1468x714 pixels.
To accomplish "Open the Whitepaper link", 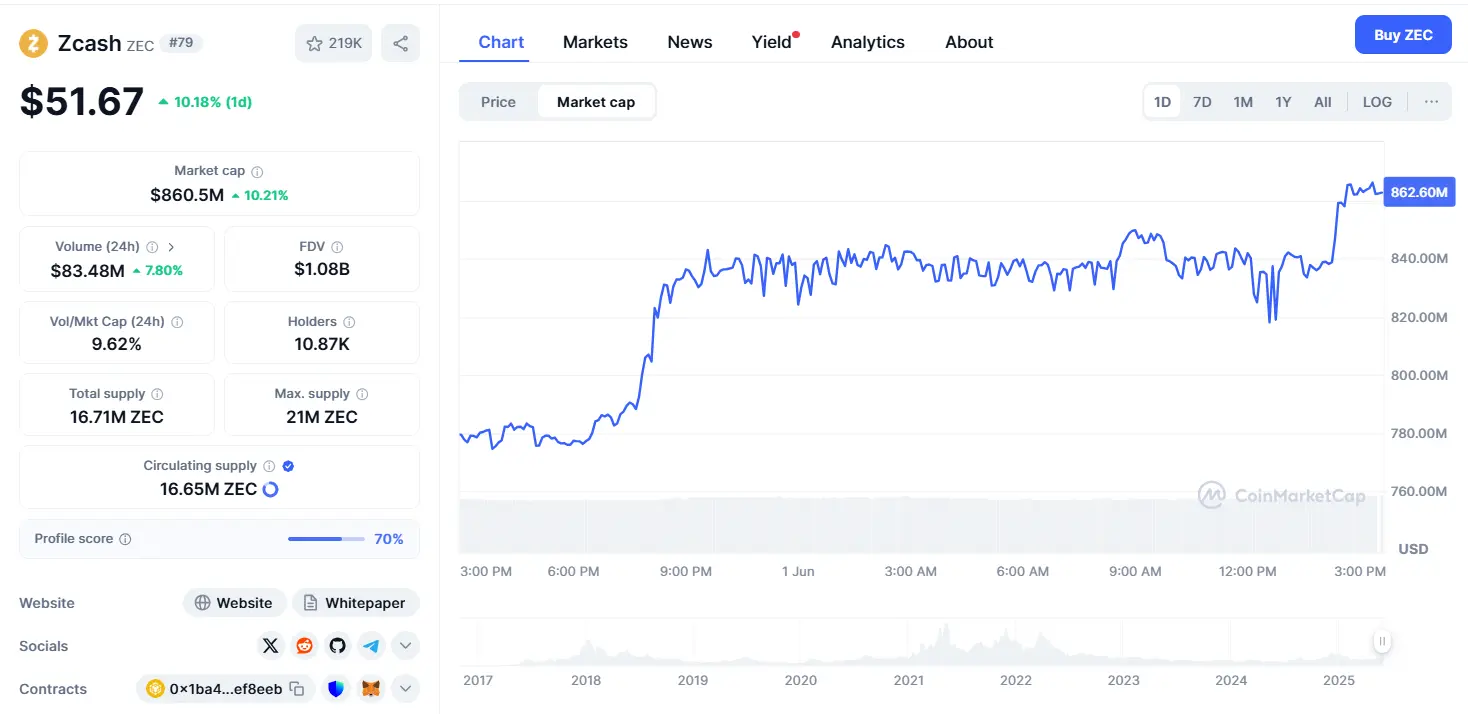I will 356,603.
